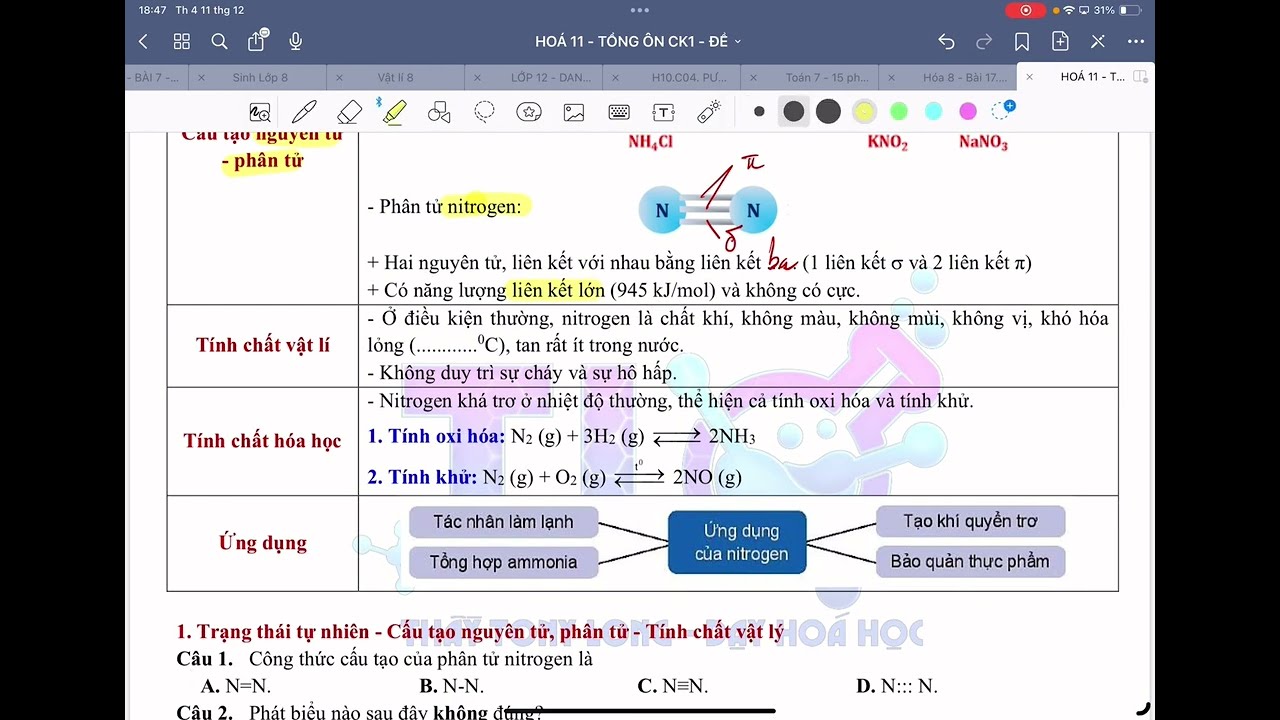Tap the Tạo khí quyển trơ box
1280x720 pixels.
tap(970, 521)
